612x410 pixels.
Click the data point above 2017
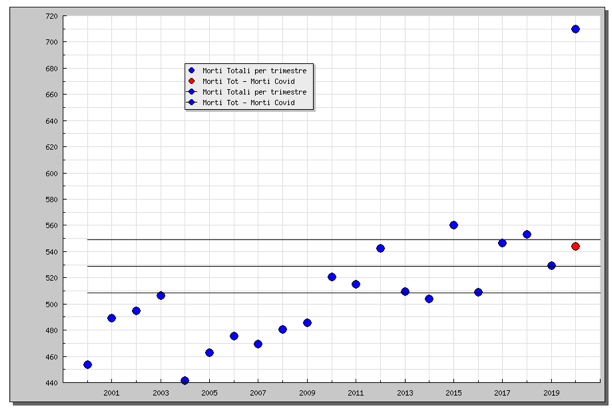[x=502, y=243]
